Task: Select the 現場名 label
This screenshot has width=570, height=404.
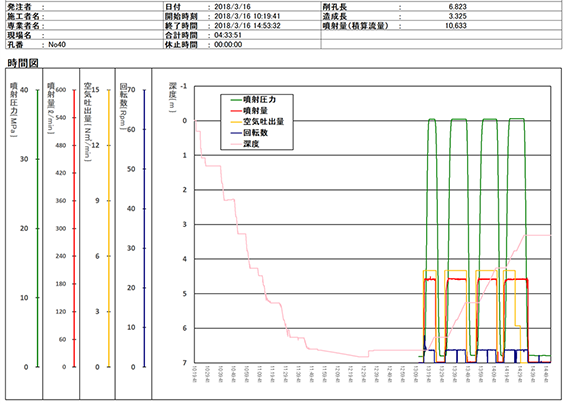Action: (19, 35)
